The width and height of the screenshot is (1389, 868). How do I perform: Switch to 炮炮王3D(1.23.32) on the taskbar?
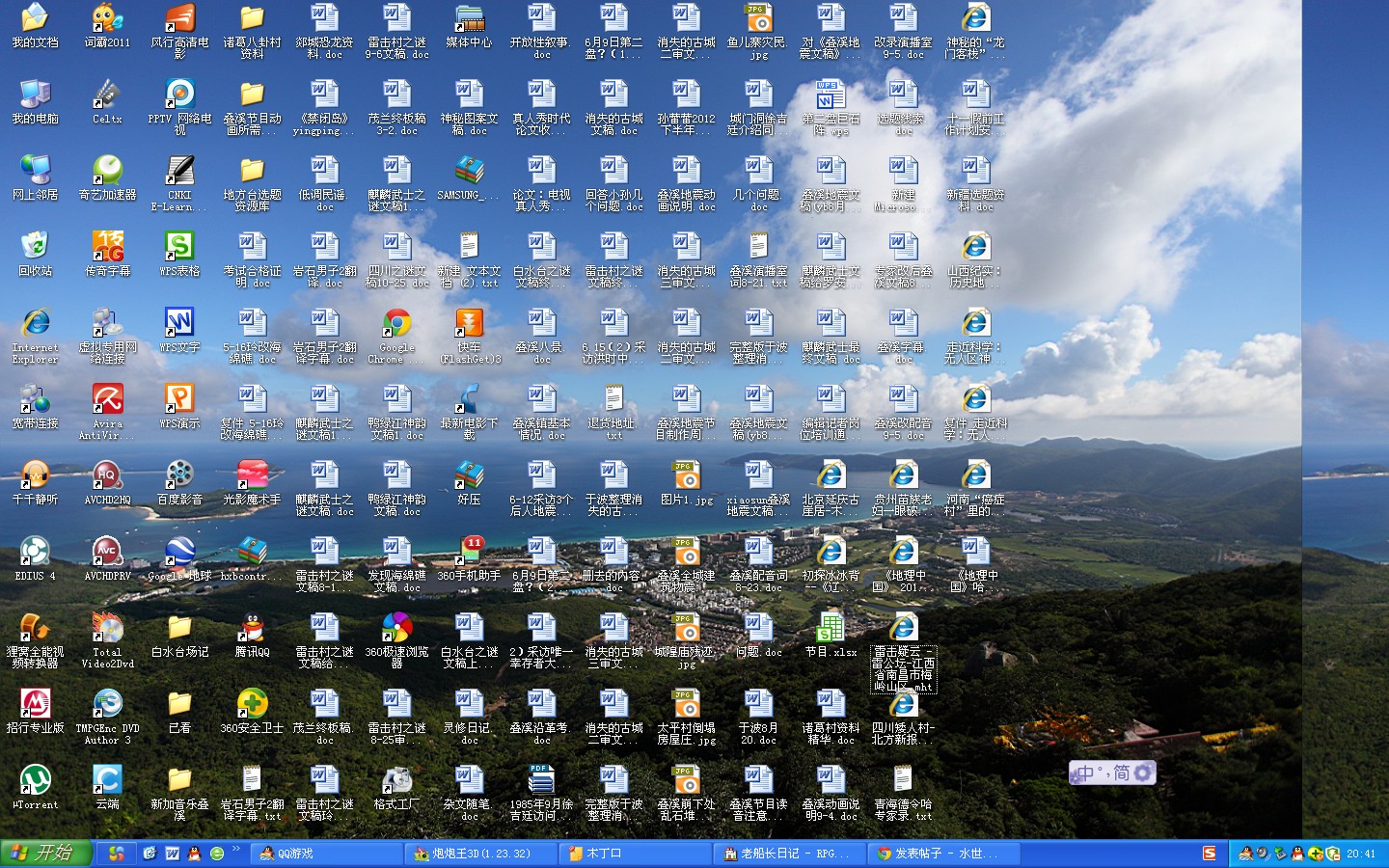(x=479, y=854)
